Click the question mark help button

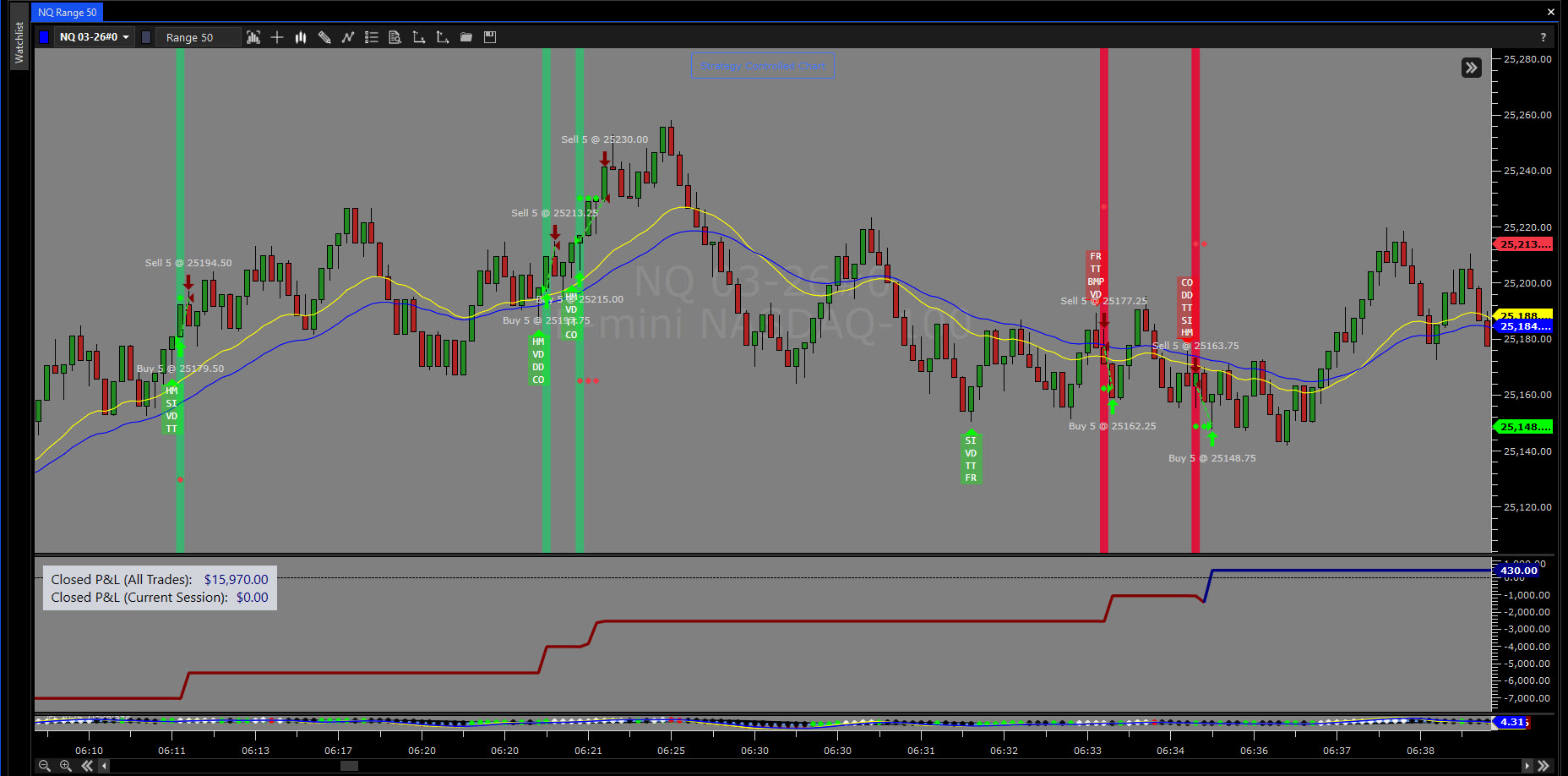click(x=1543, y=37)
